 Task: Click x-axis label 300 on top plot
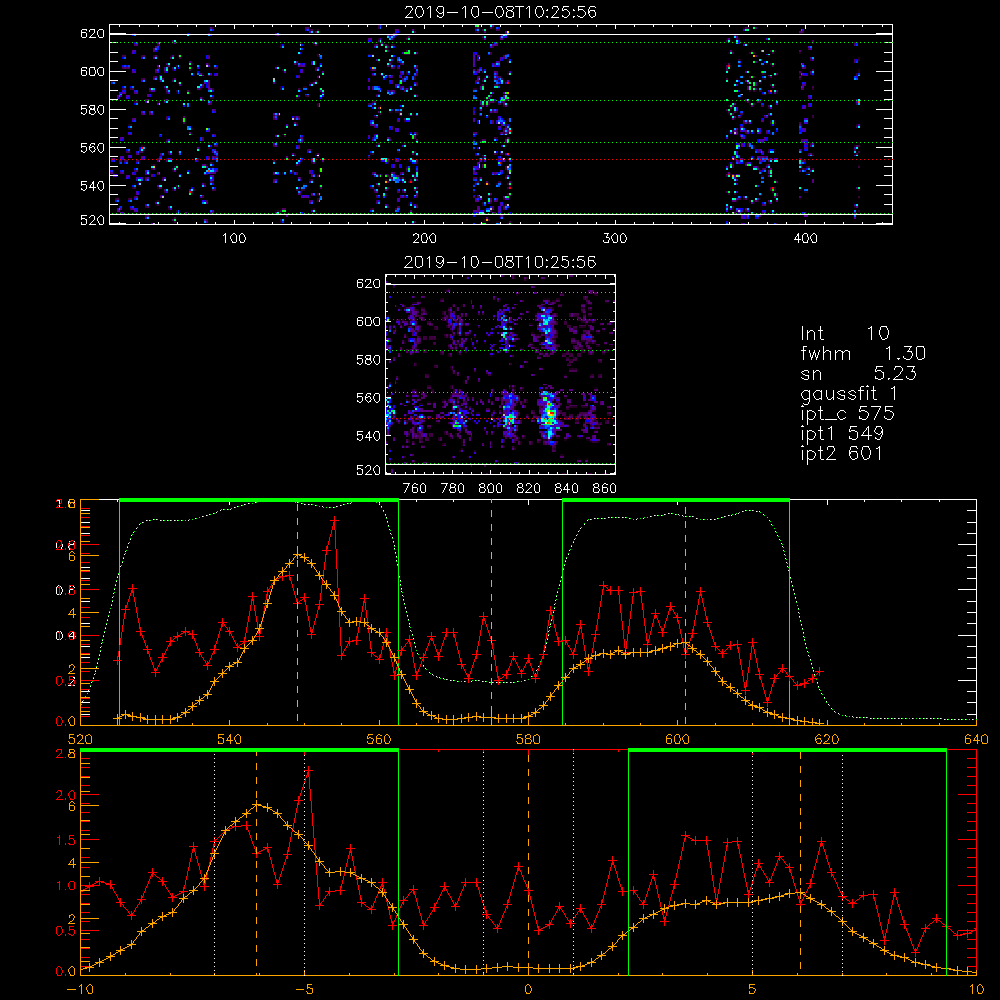coord(615,239)
